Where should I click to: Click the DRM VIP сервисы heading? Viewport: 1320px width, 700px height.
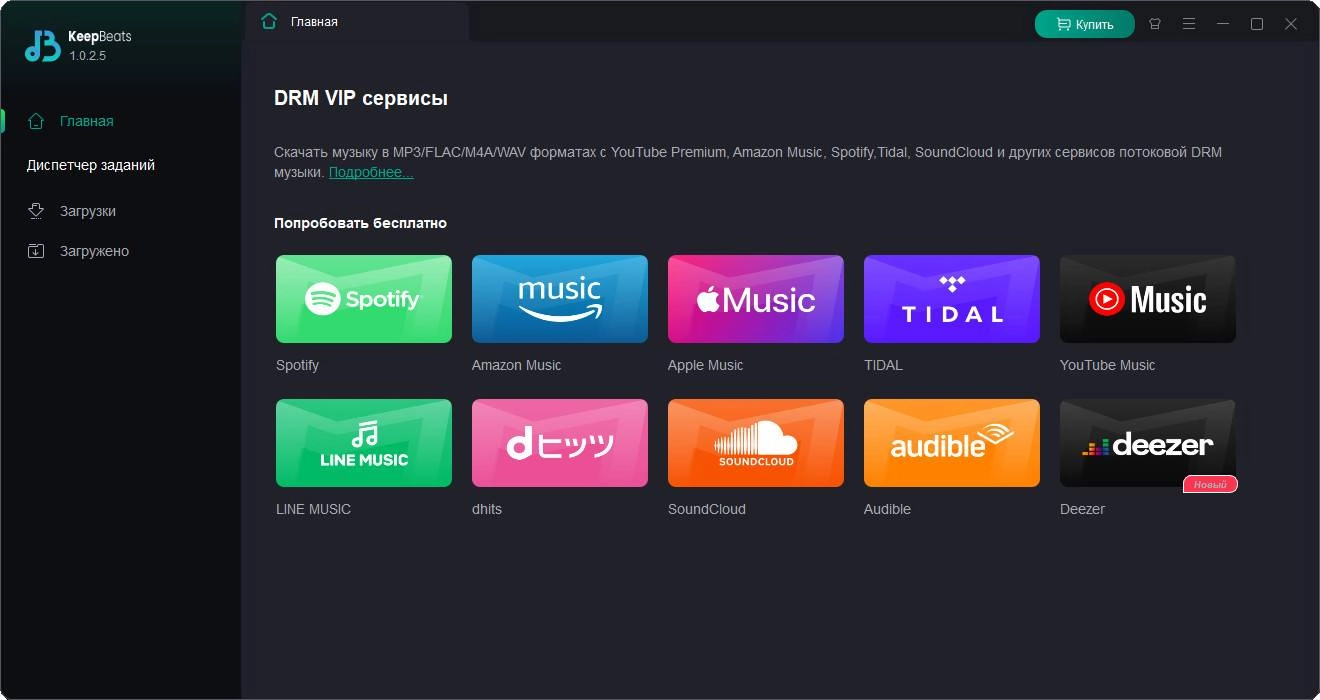coord(361,98)
